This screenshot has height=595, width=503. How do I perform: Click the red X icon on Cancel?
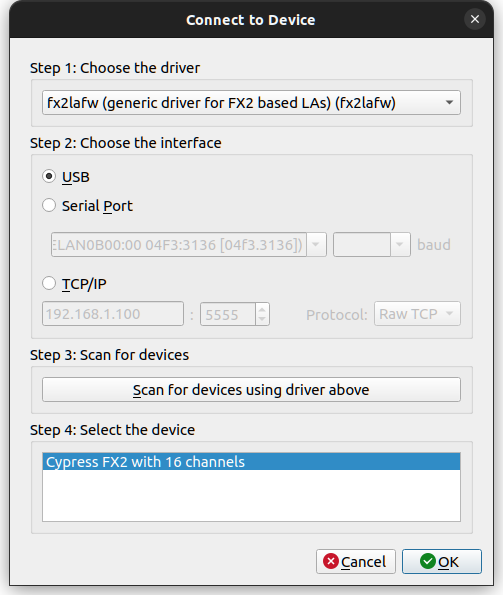click(331, 561)
